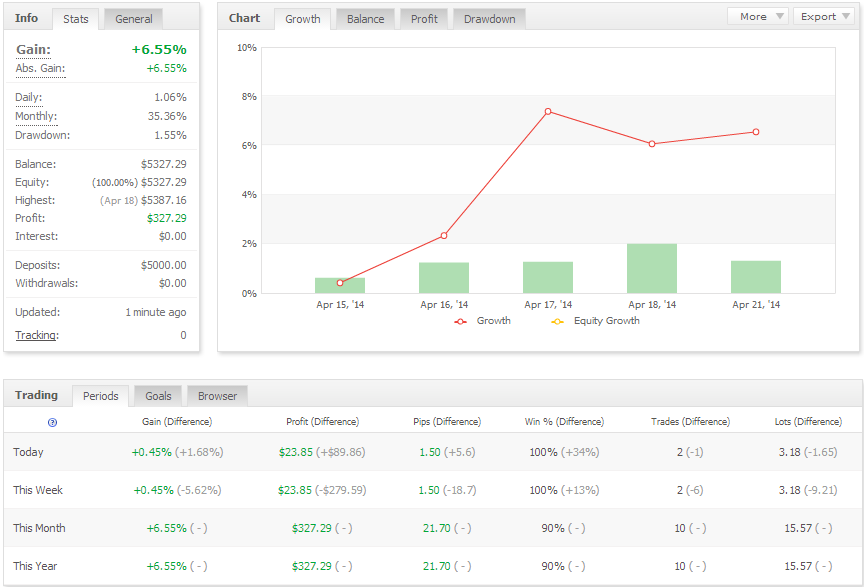Click the This Week row label
Image resolution: width=864 pixels, height=587 pixels.
click(38, 490)
